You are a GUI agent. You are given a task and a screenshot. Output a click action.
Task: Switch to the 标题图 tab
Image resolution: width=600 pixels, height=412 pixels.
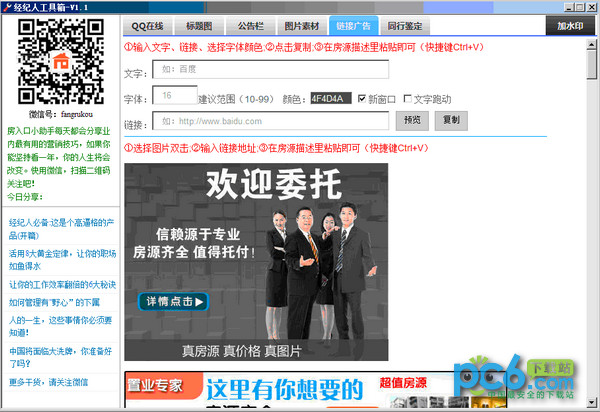(x=199, y=26)
